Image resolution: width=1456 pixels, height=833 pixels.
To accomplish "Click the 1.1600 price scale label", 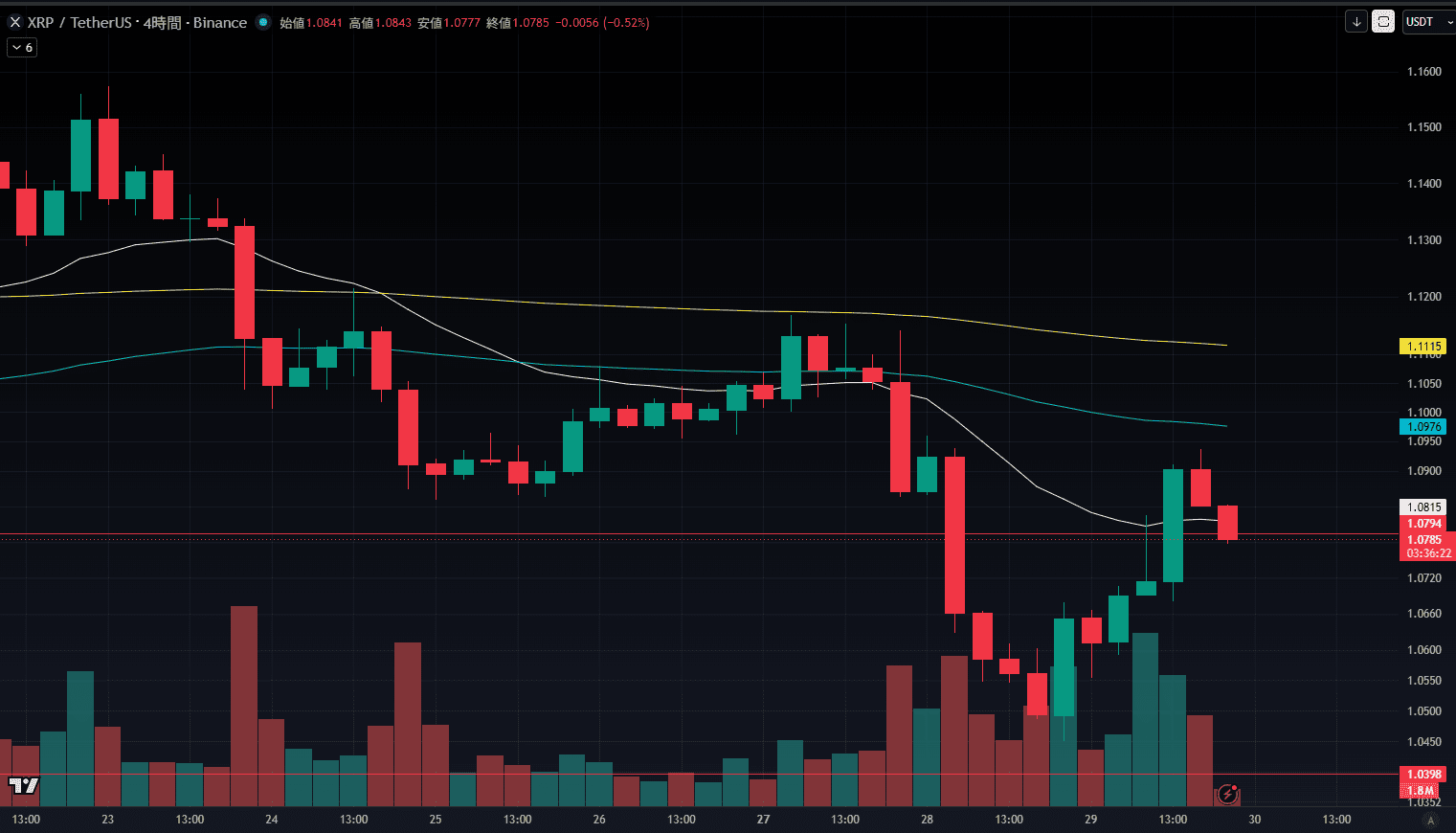I will click(x=1423, y=72).
